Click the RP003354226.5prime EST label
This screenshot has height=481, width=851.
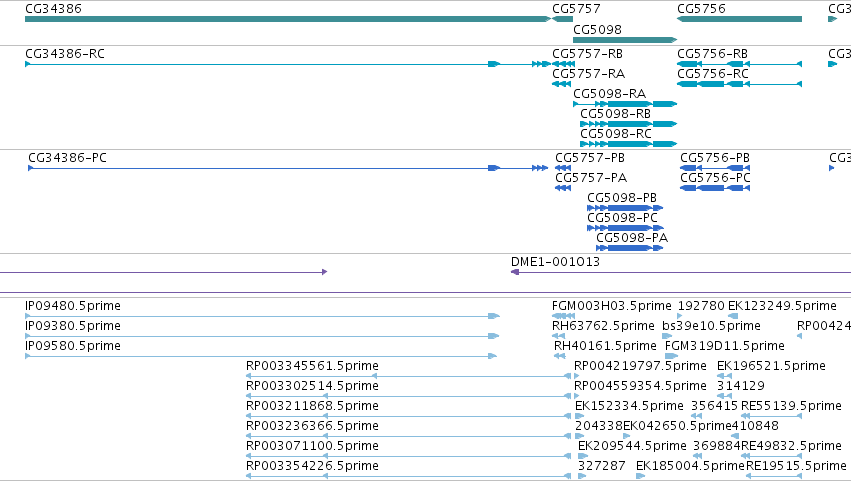312,467
